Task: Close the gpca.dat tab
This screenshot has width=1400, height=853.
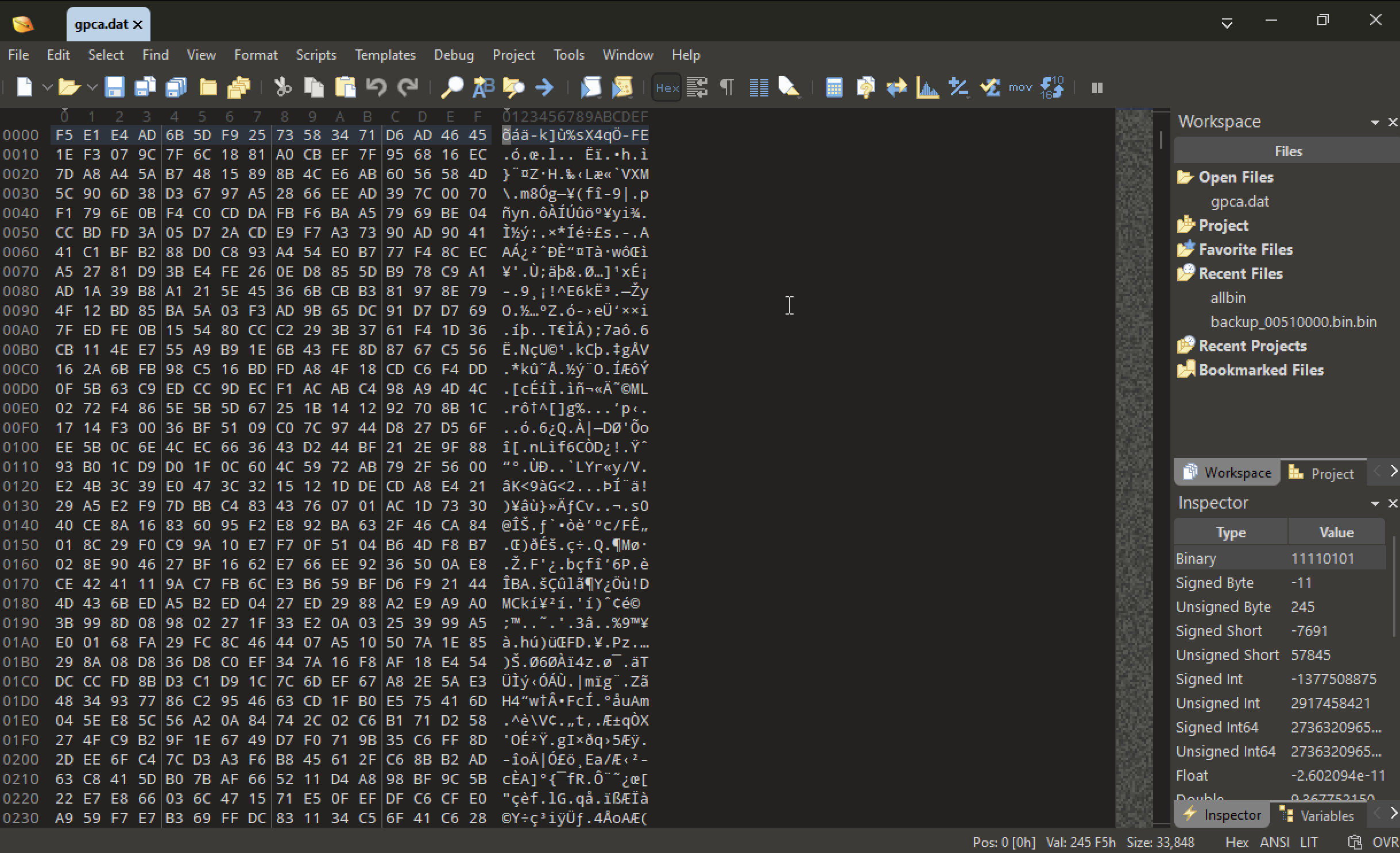Action: click(138, 24)
